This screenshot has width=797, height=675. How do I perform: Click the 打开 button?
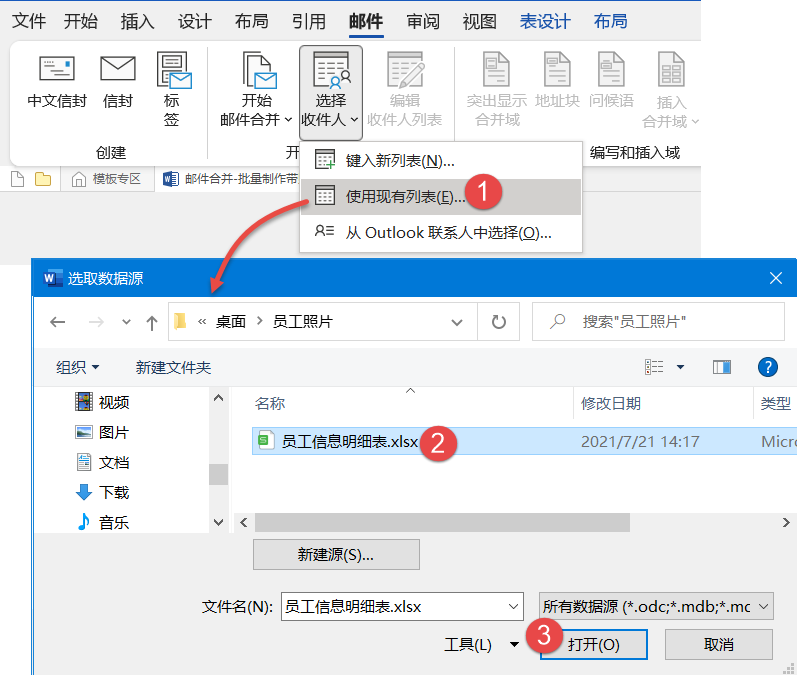pos(594,645)
